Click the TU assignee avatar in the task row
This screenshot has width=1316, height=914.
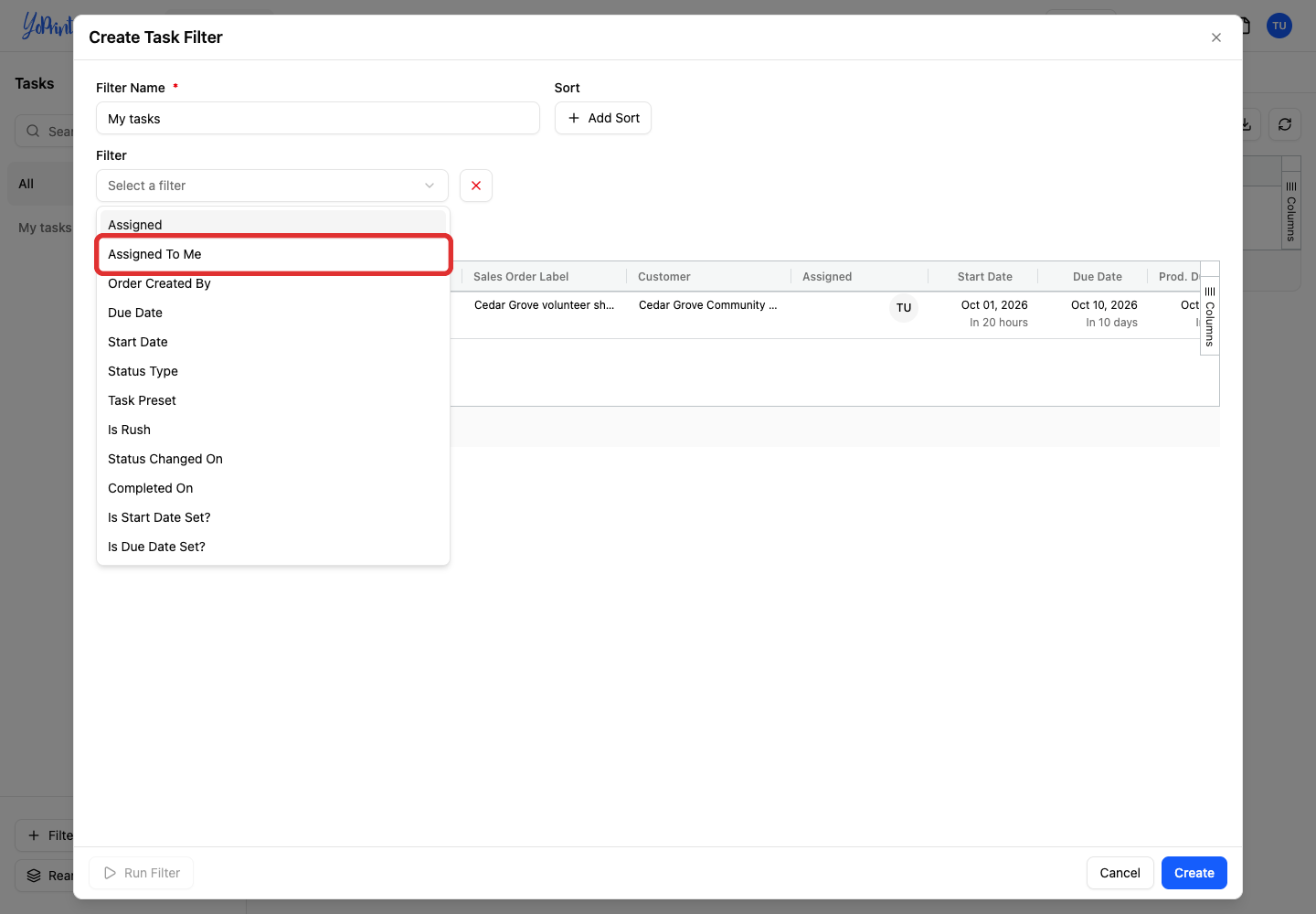coord(904,308)
